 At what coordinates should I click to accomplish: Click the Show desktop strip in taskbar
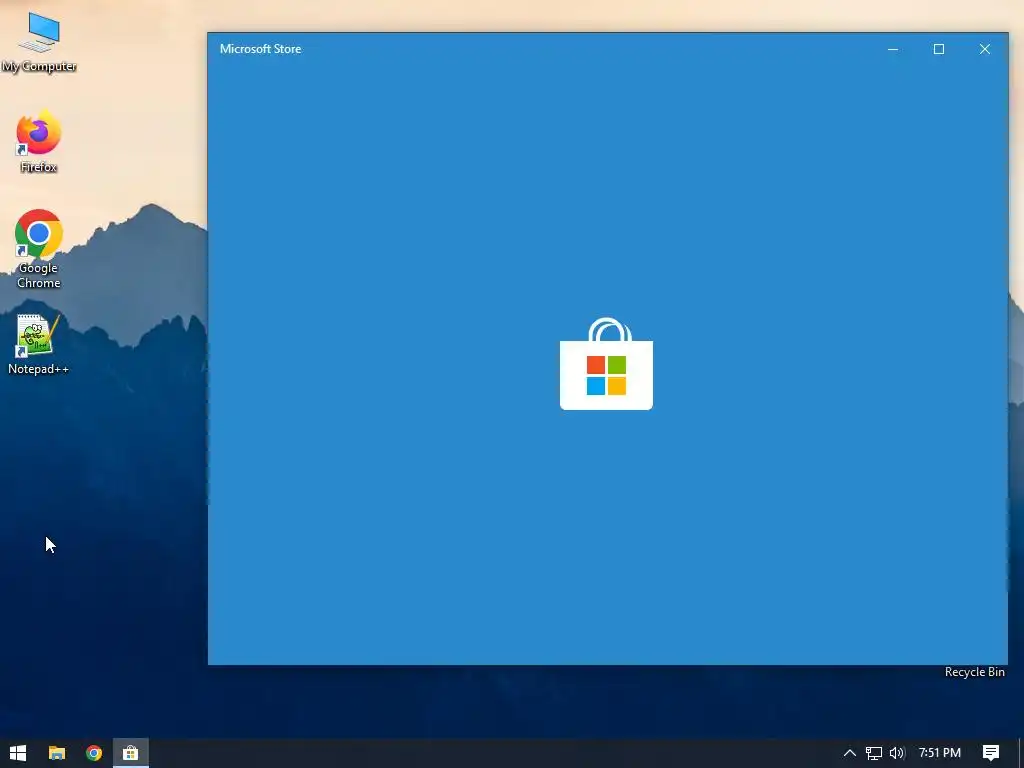click(1021, 753)
